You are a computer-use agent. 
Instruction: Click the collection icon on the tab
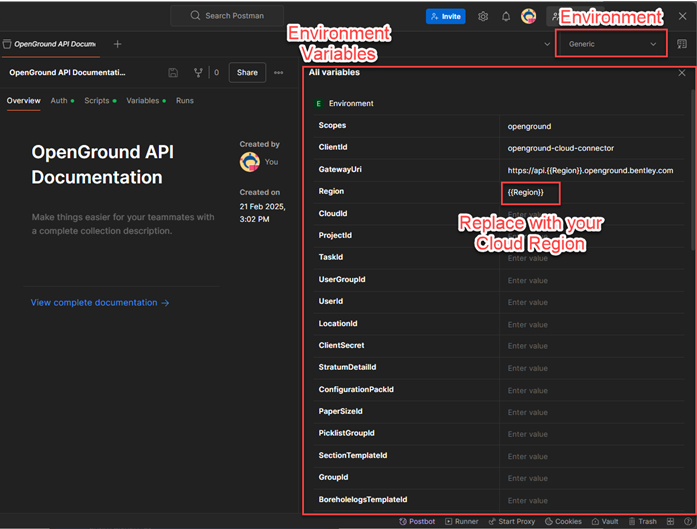pos(7,44)
